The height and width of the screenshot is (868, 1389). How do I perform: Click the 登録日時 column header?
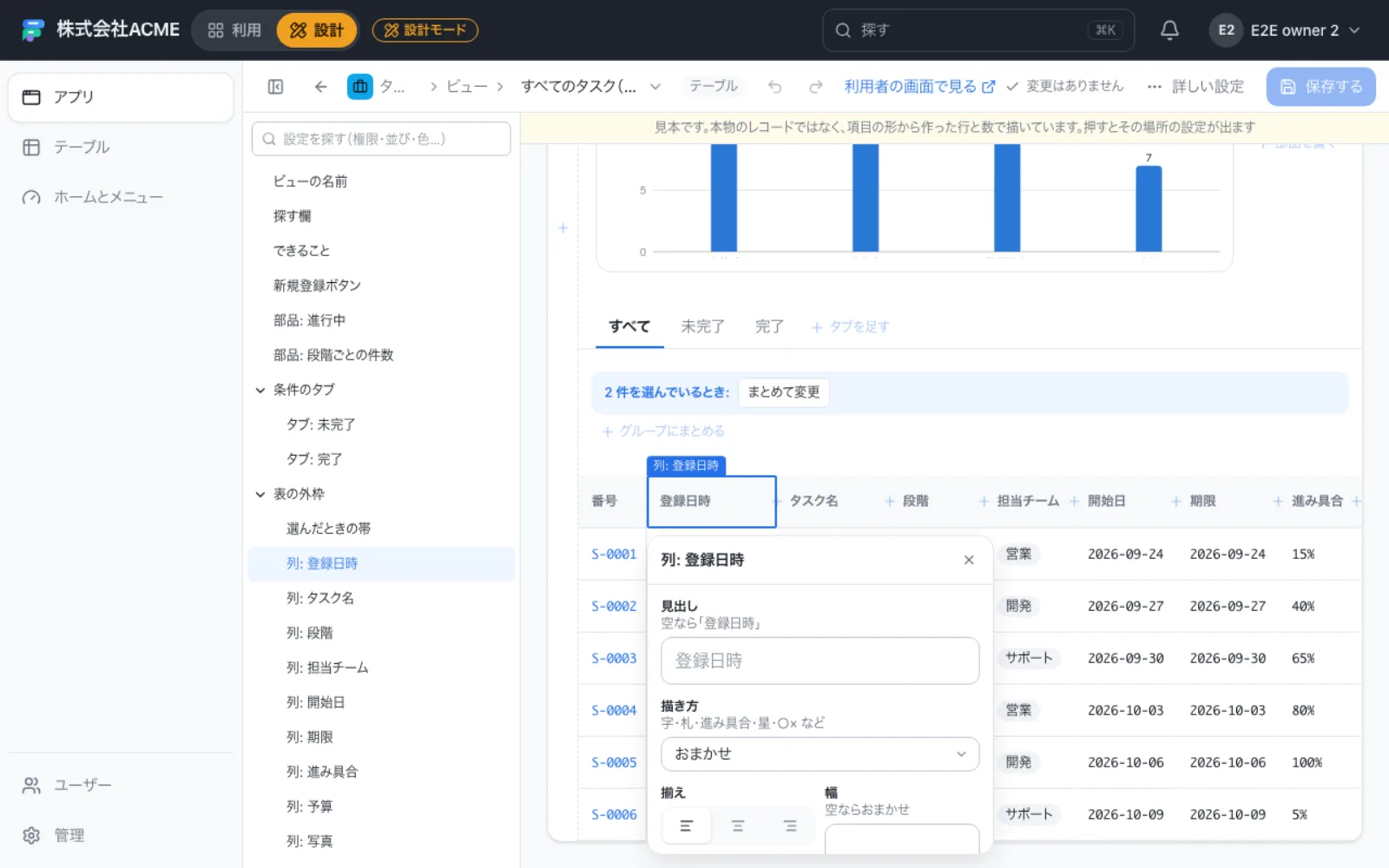tap(711, 502)
